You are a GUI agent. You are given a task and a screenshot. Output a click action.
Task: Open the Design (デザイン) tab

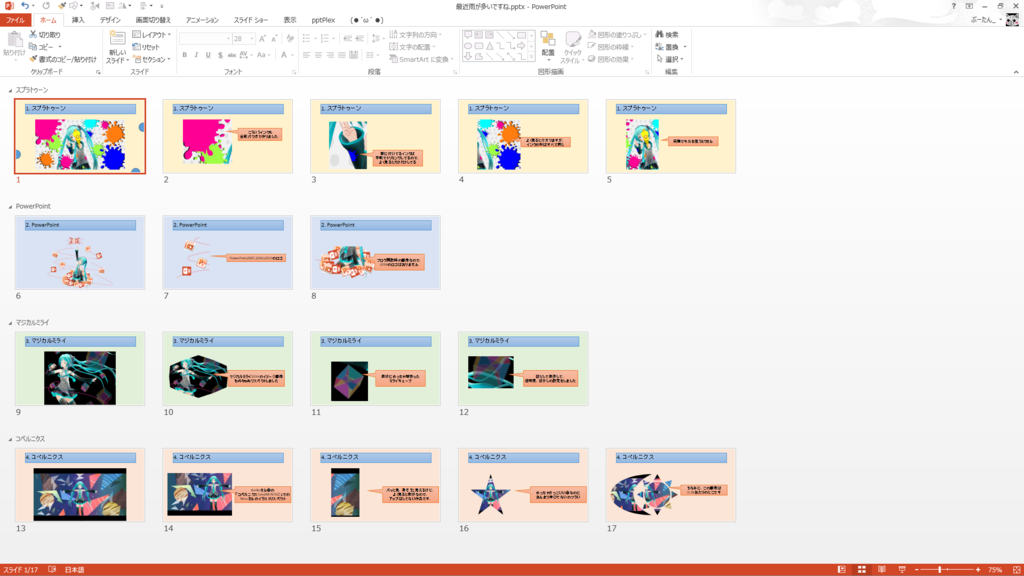tap(110, 20)
